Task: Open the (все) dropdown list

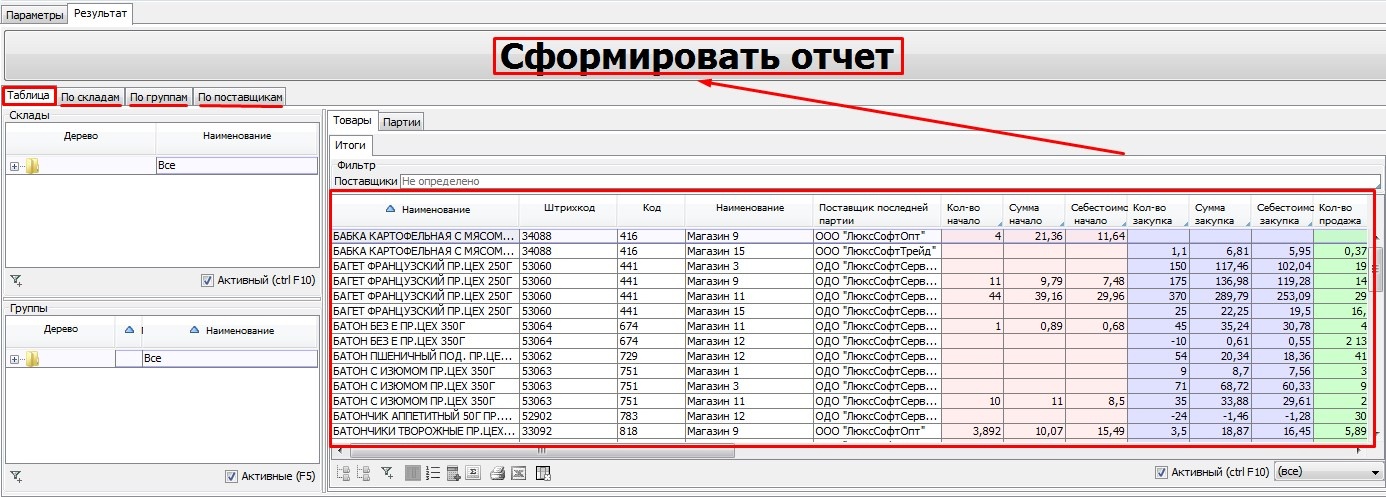Action: coord(1375,472)
